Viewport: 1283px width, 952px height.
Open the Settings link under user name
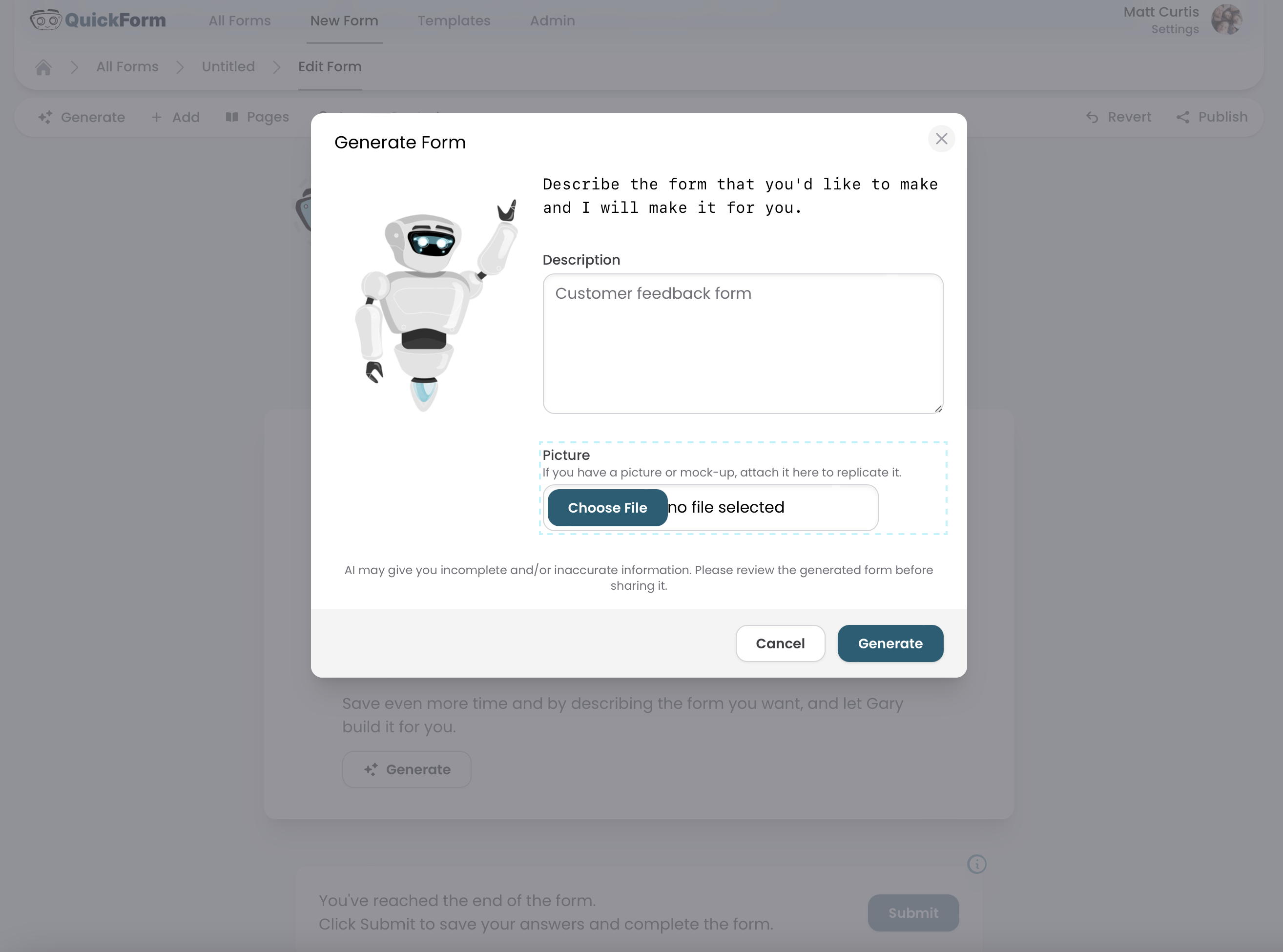coord(1175,29)
